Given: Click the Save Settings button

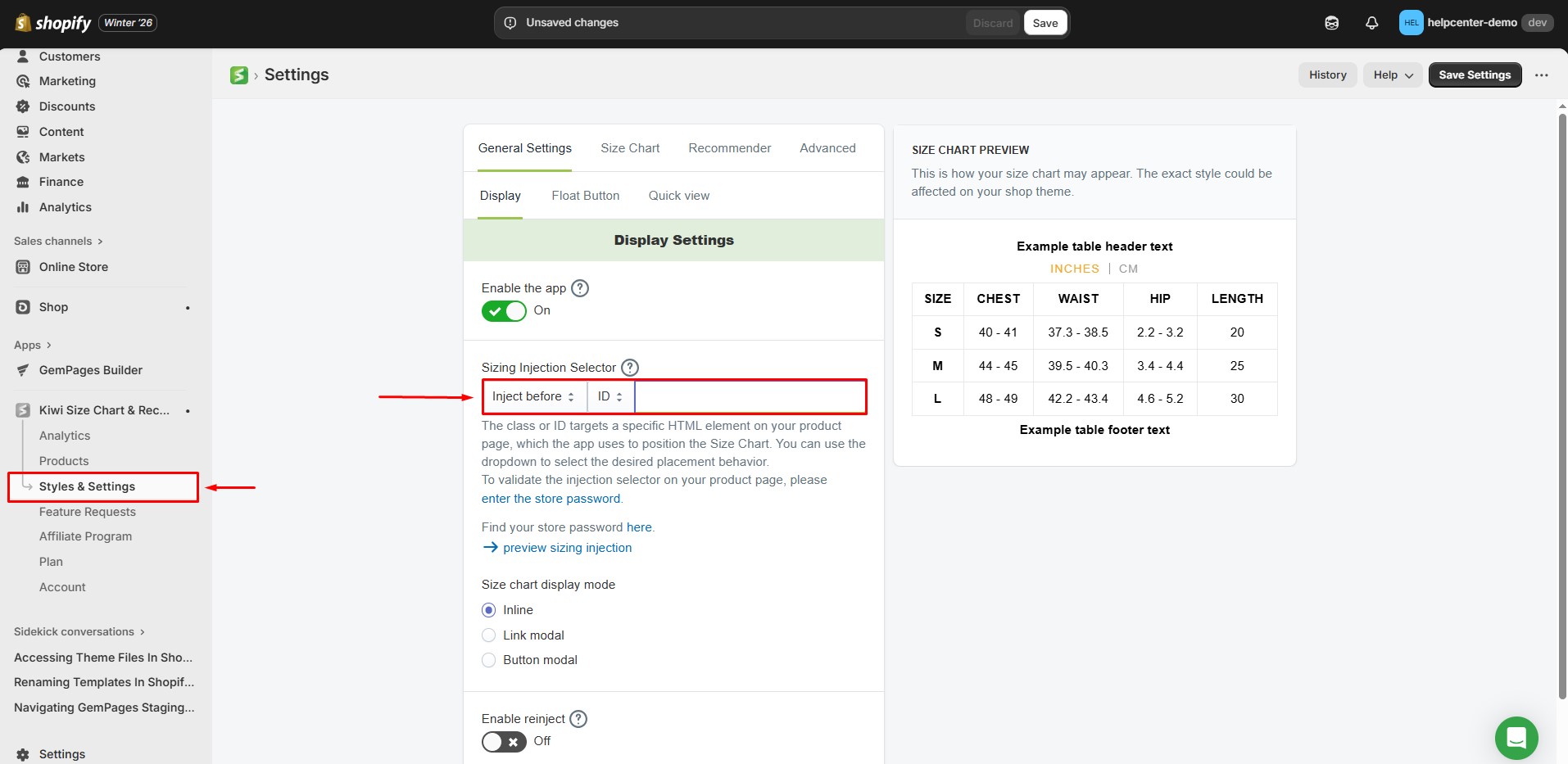Looking at the screenshot, I should point(1475,75).
